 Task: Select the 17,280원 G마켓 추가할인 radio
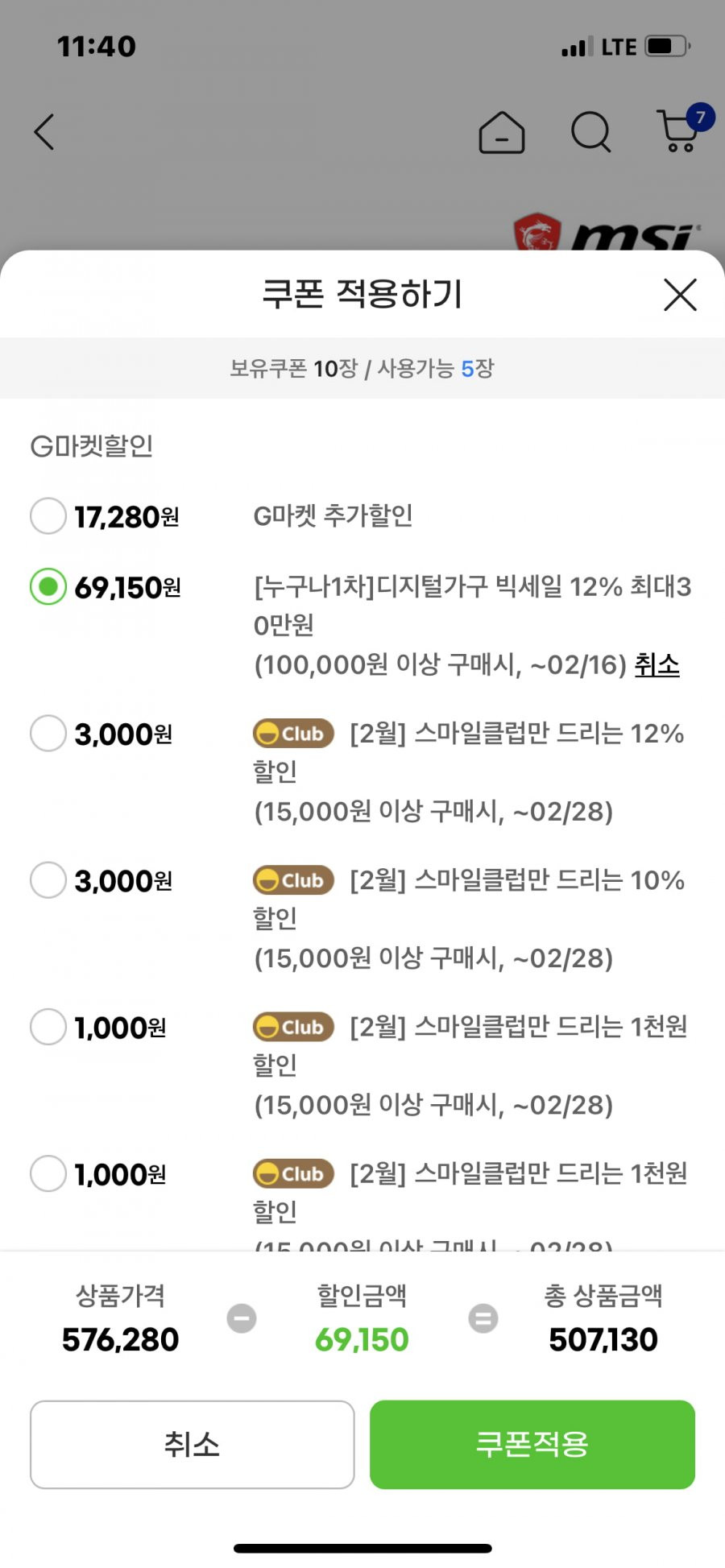48,515
